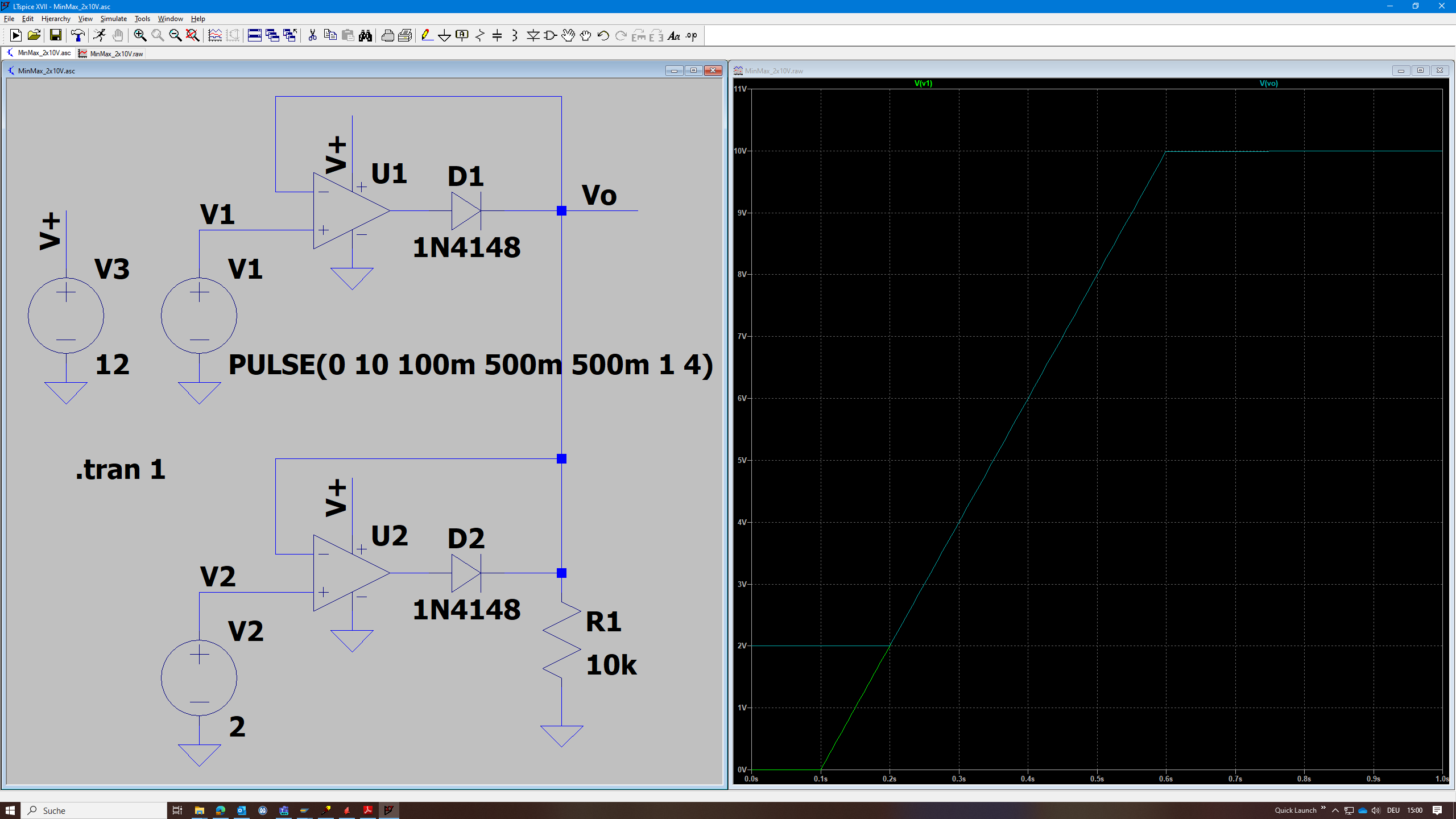Open the Edit menu
Screen dimensions: 1456x819
(27, 18)
